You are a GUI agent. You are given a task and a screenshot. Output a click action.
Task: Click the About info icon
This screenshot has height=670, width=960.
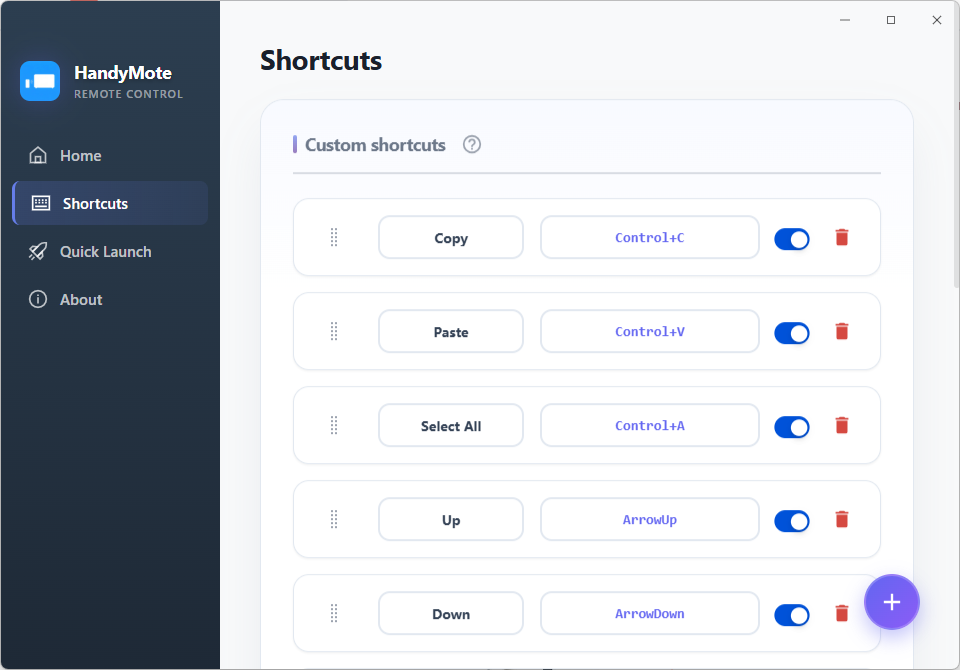pyautogui.click(x=36, y=299)
